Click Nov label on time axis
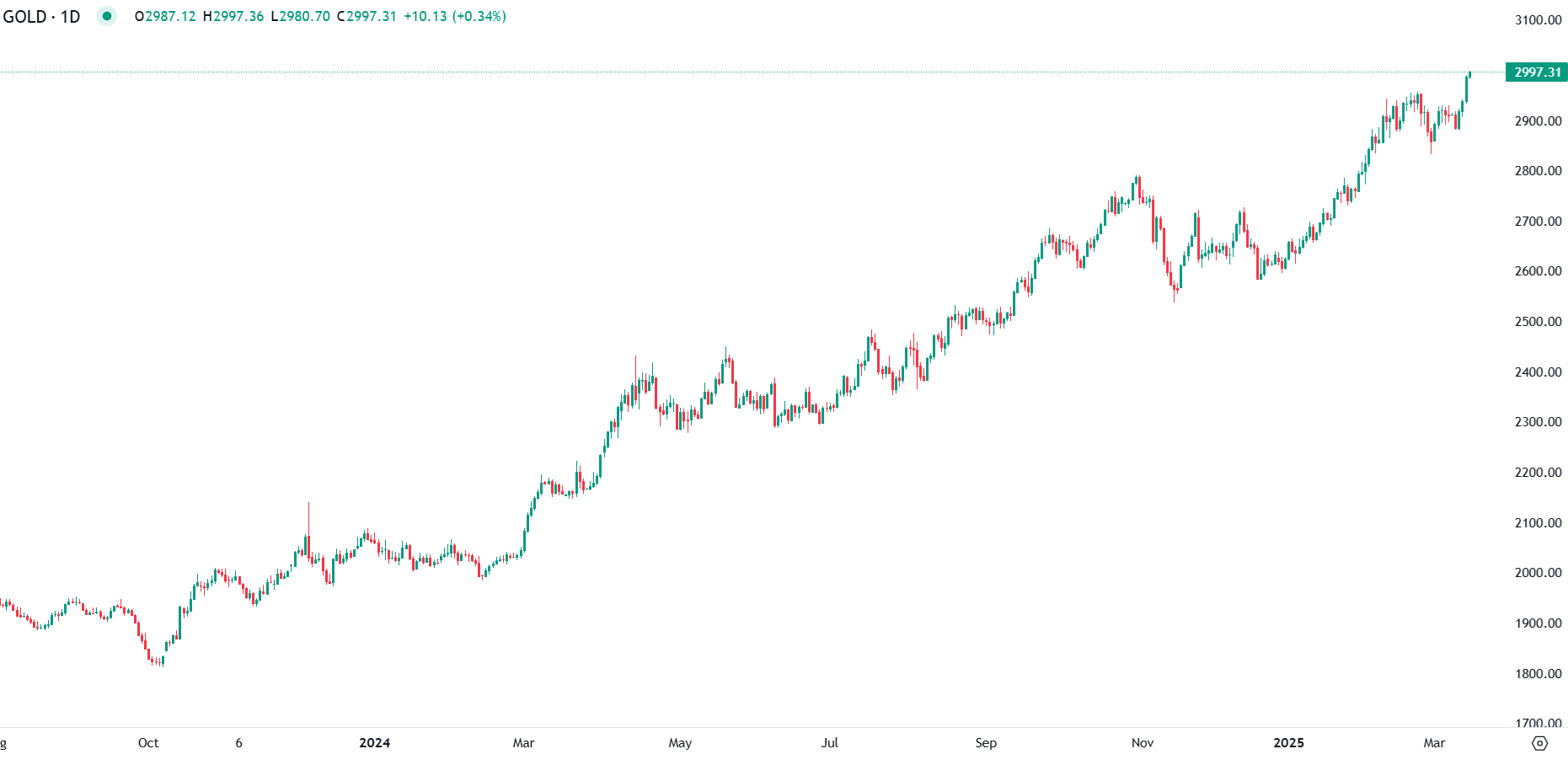 pyautogui.click(x=1143, y=743)
